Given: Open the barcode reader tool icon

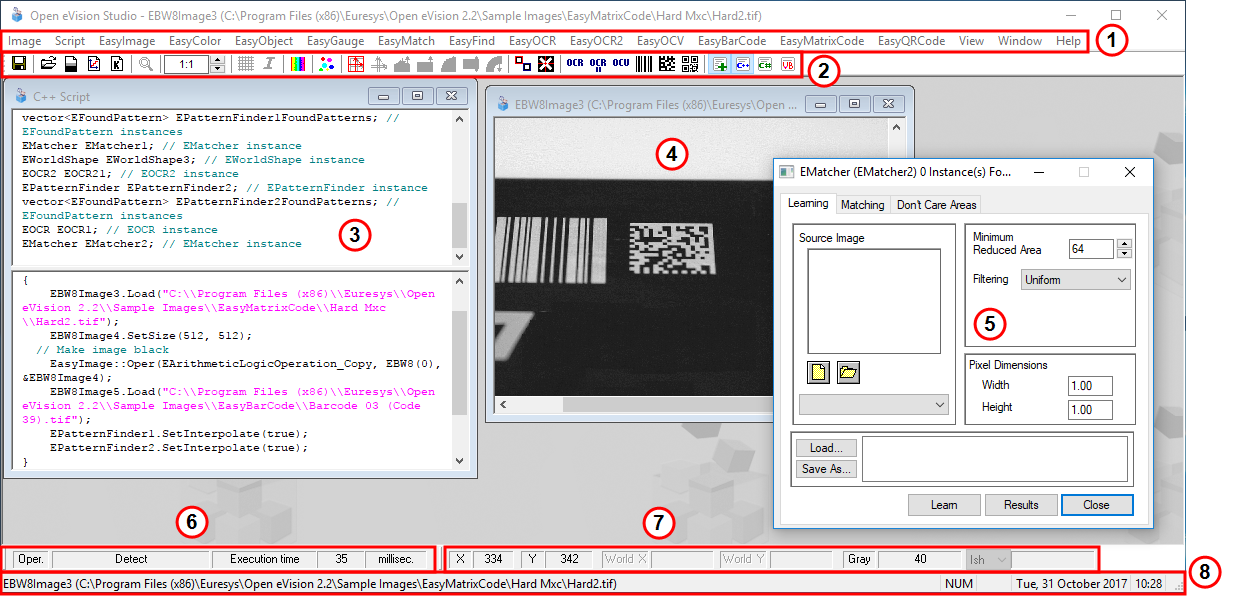Looking at the screenshot, I should (x=645, y=64).
